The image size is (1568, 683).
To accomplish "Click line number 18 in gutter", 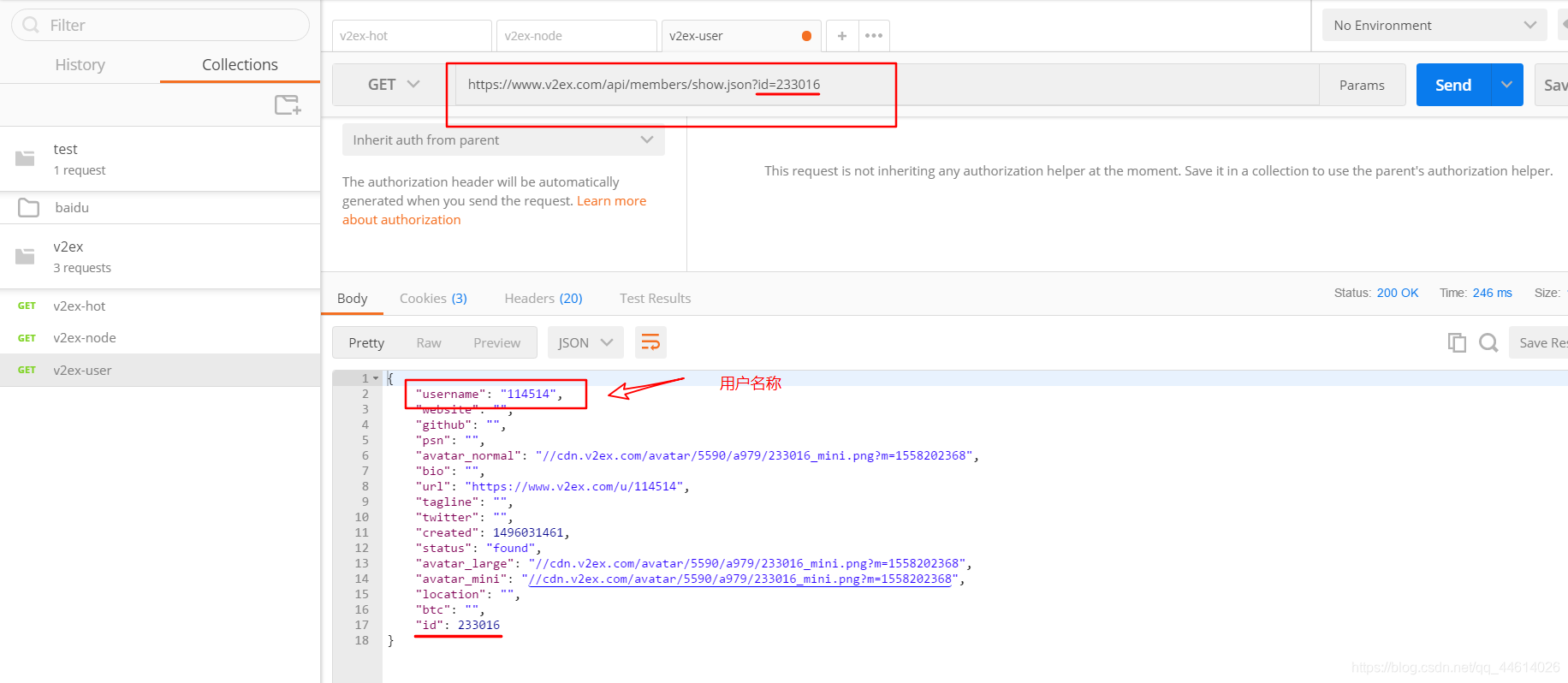I will pos(361,640).
